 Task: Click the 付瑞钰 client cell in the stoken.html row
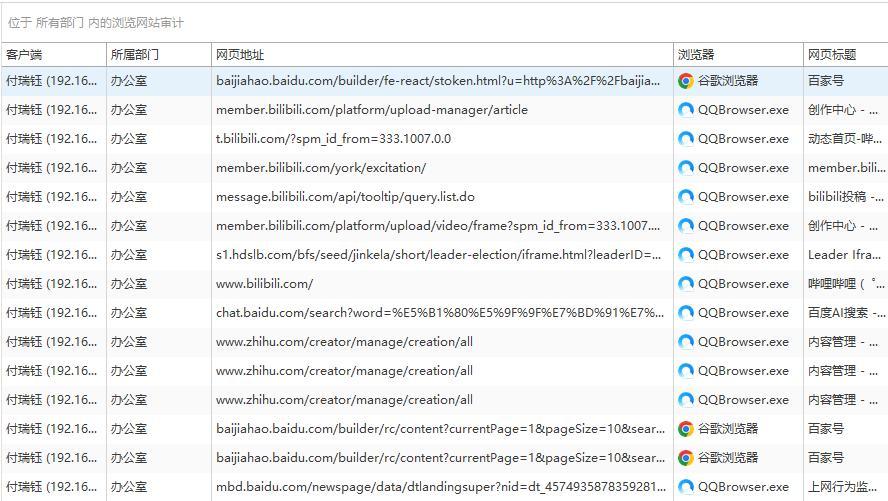[52, 81]
